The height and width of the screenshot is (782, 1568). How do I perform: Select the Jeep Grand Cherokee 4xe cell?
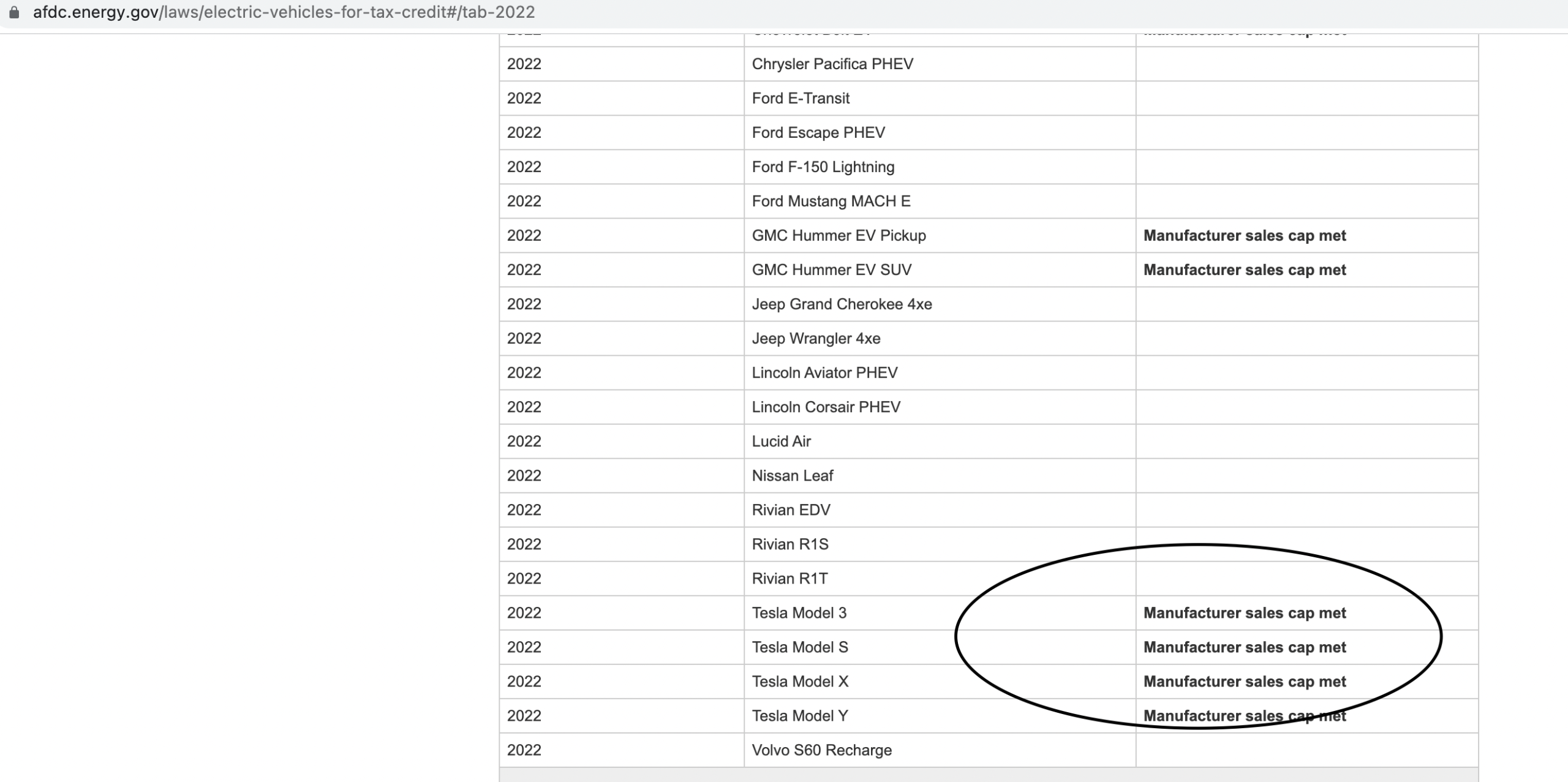(x=940, y=304)
